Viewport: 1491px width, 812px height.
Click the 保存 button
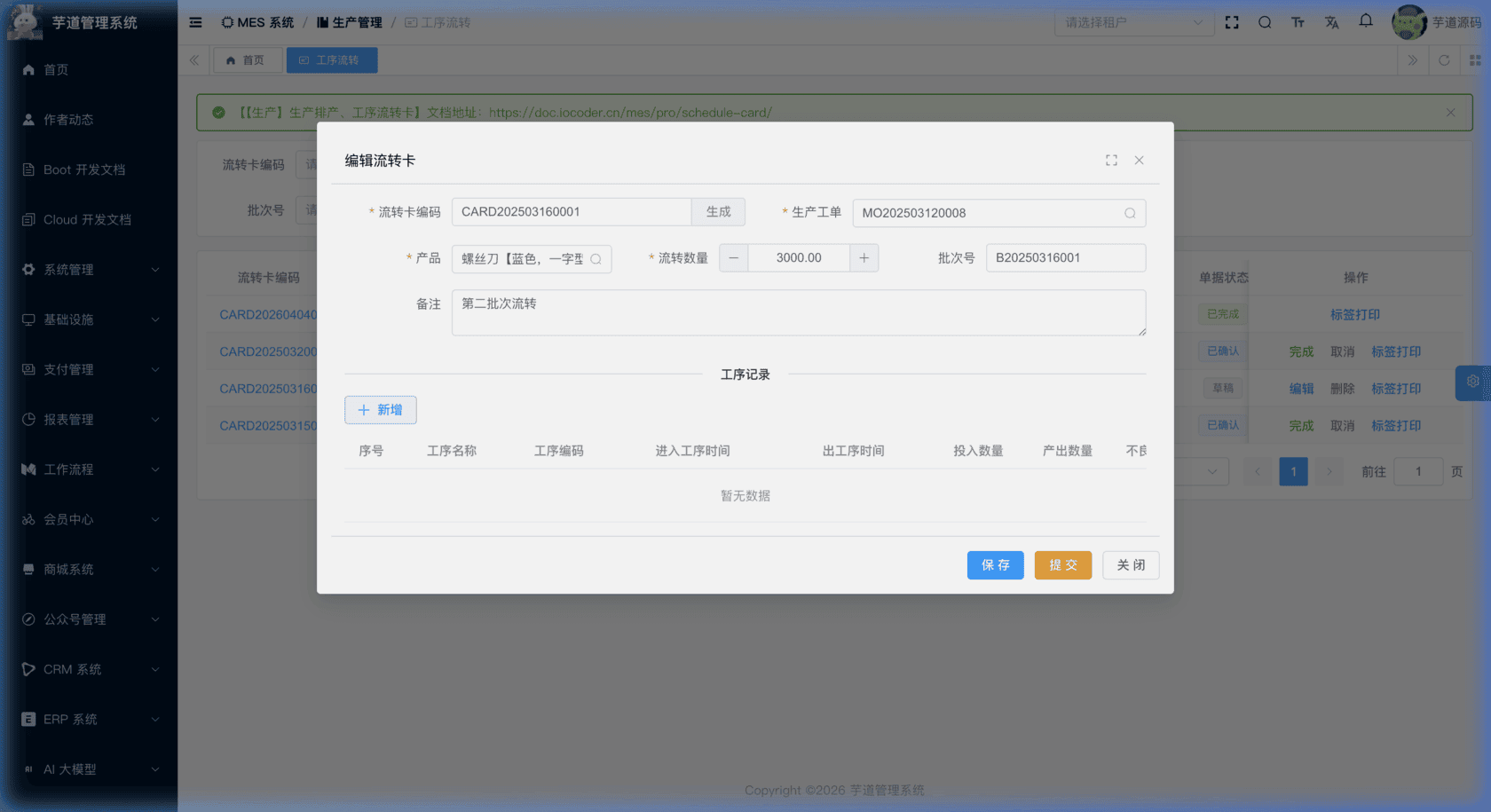click(x=995, y=565)
